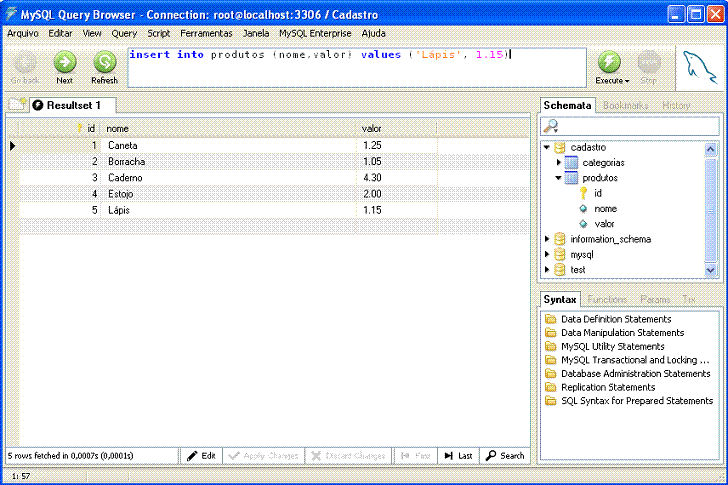
Task: Switch to the Params tab
Action: pos(655,299)
